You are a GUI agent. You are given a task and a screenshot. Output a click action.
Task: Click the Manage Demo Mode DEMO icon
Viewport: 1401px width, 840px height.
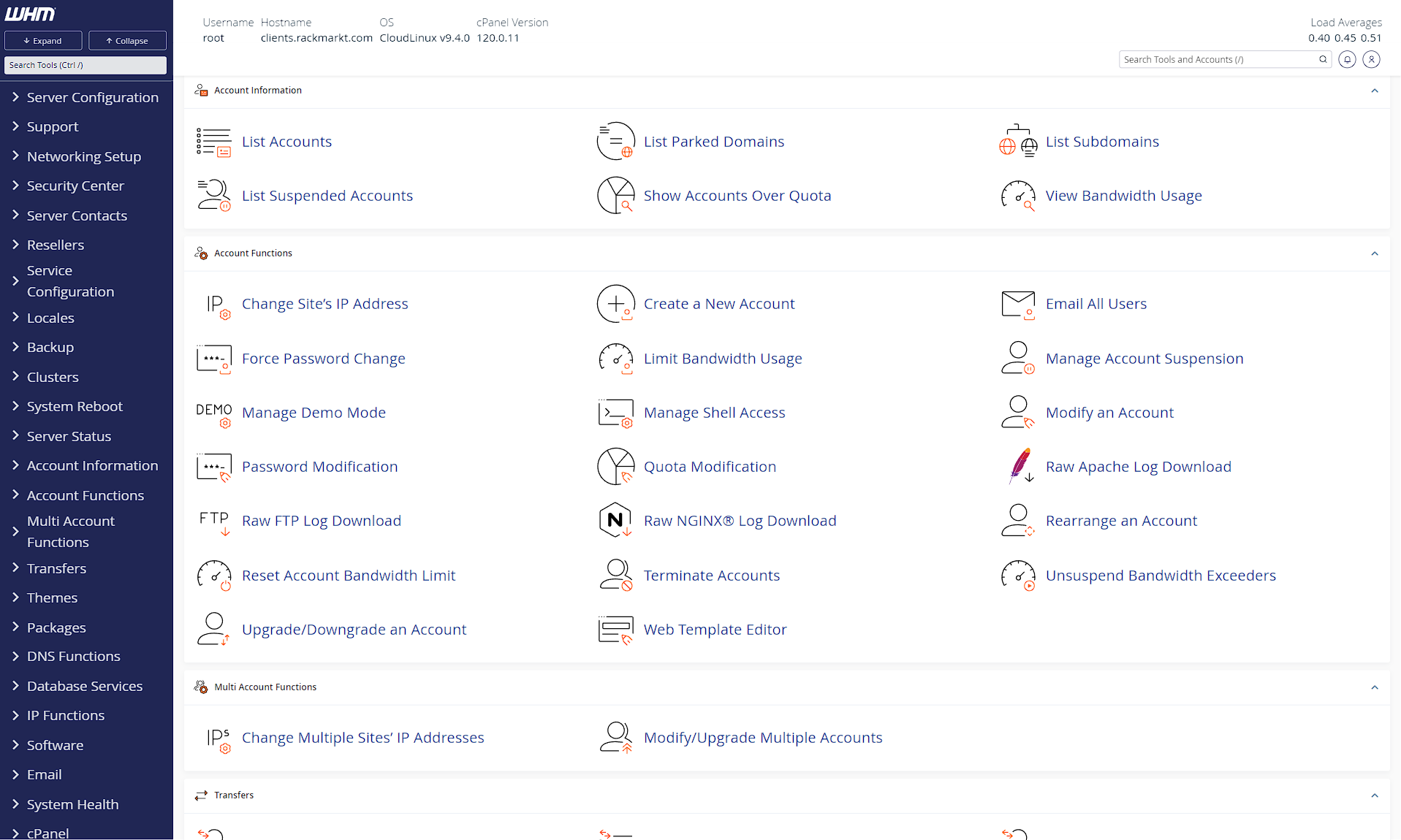tap(213, 414)
